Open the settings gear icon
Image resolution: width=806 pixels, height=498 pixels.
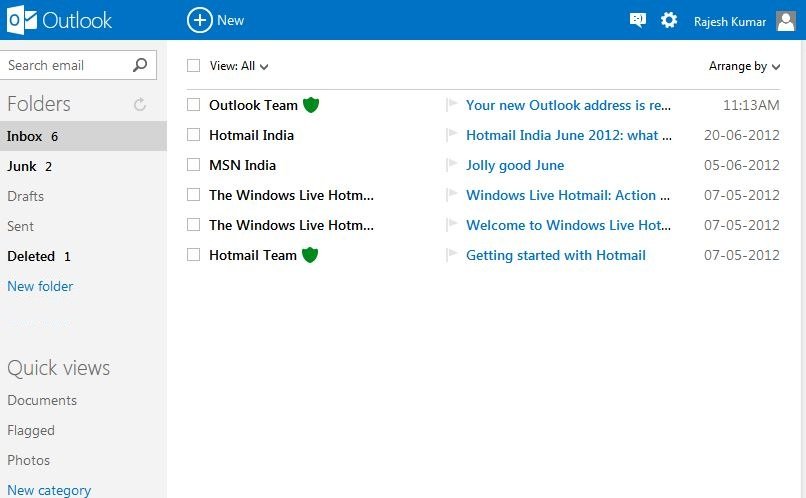669,20
